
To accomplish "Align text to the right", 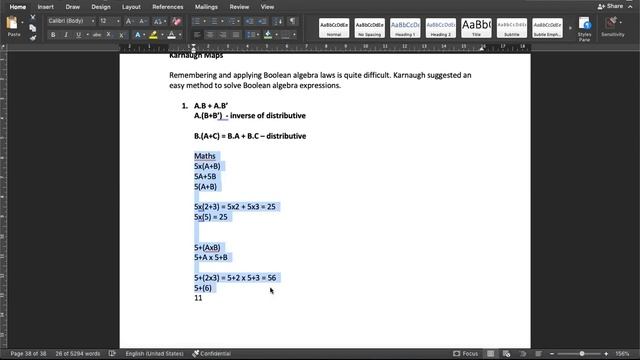I will tap(223, 35).
